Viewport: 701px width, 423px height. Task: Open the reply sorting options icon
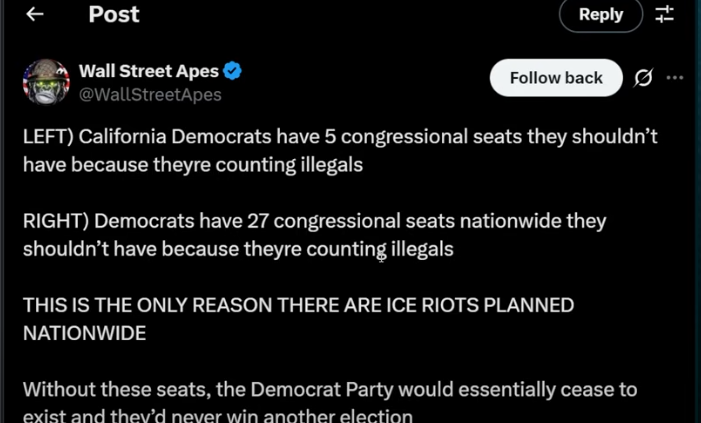tap(664, 14)
